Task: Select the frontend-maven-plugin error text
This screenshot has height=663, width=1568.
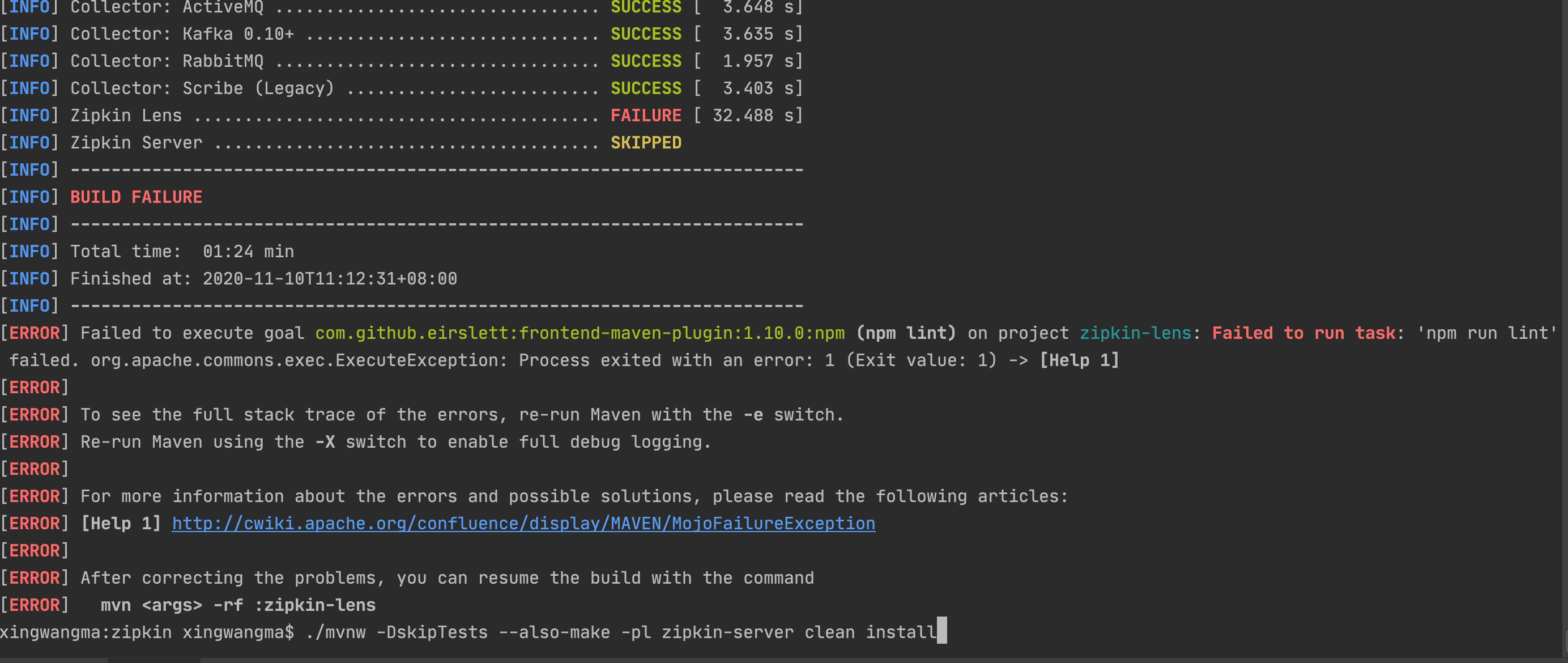Action: click(x=578, y=333)
